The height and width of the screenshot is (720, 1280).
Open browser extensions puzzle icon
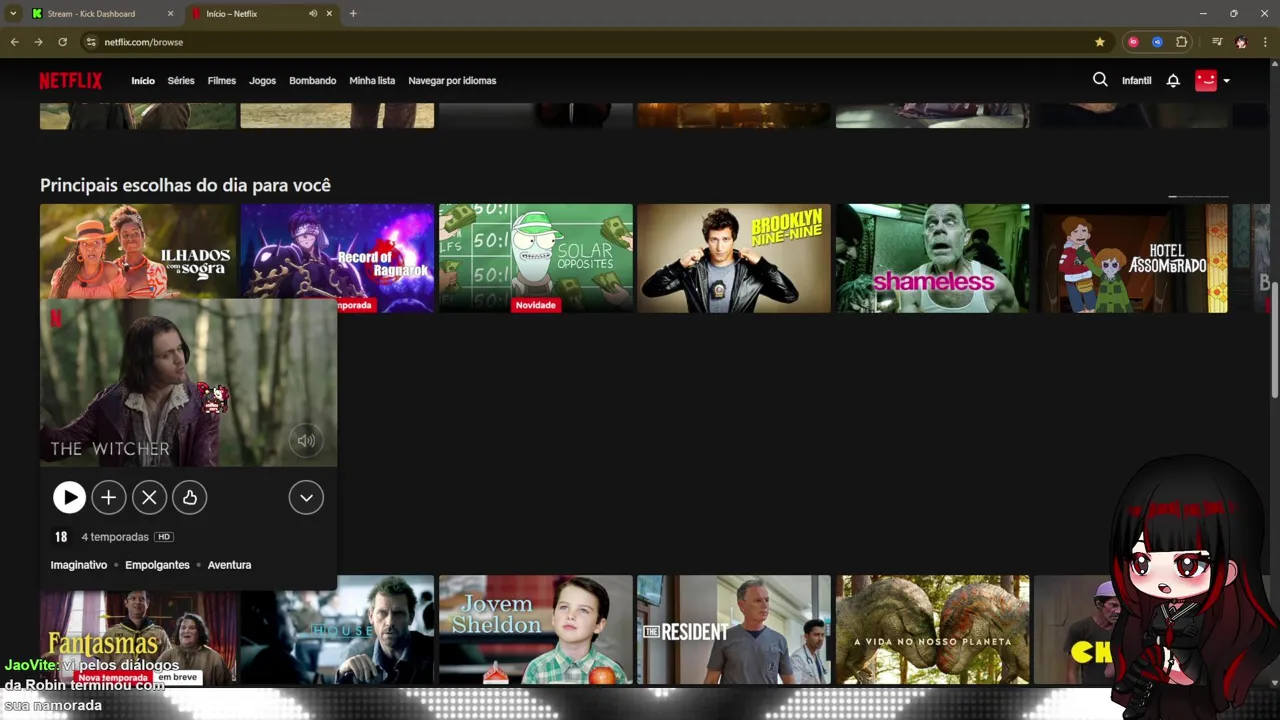point(1181,42)
